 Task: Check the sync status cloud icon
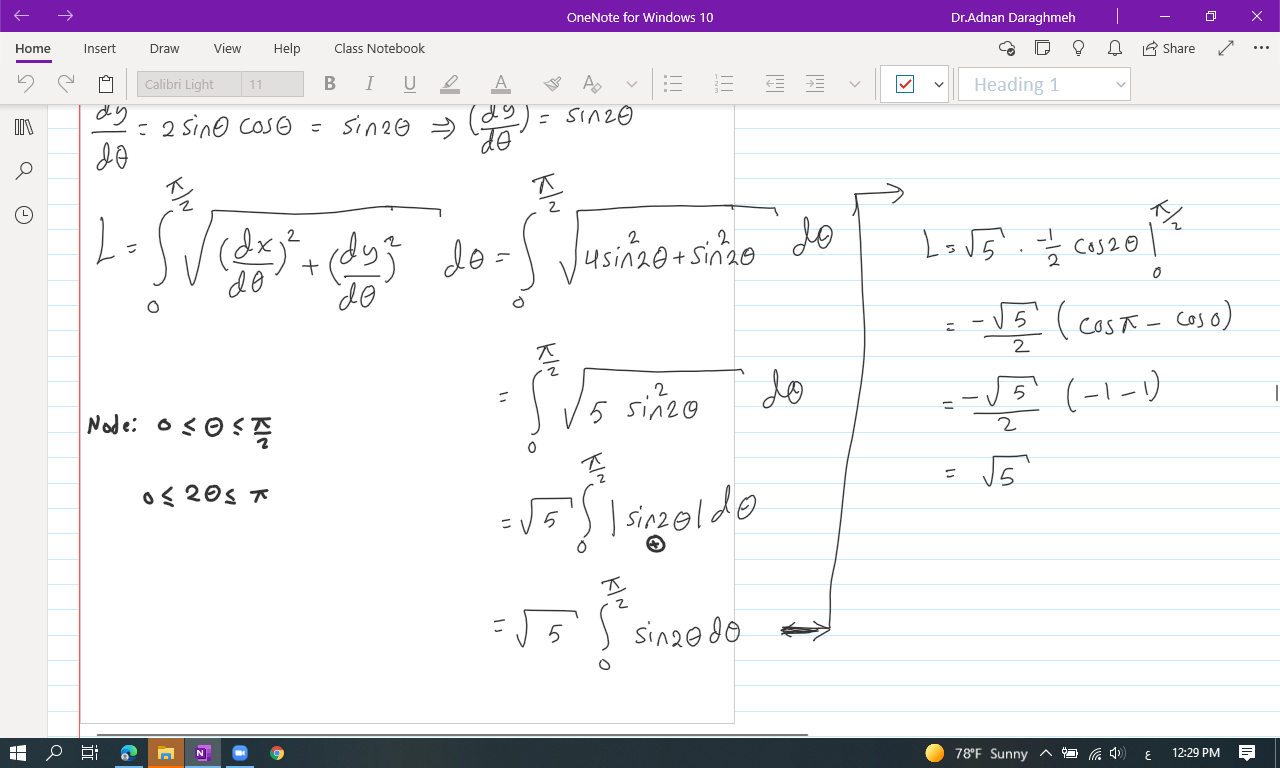tap(1007, 48)
